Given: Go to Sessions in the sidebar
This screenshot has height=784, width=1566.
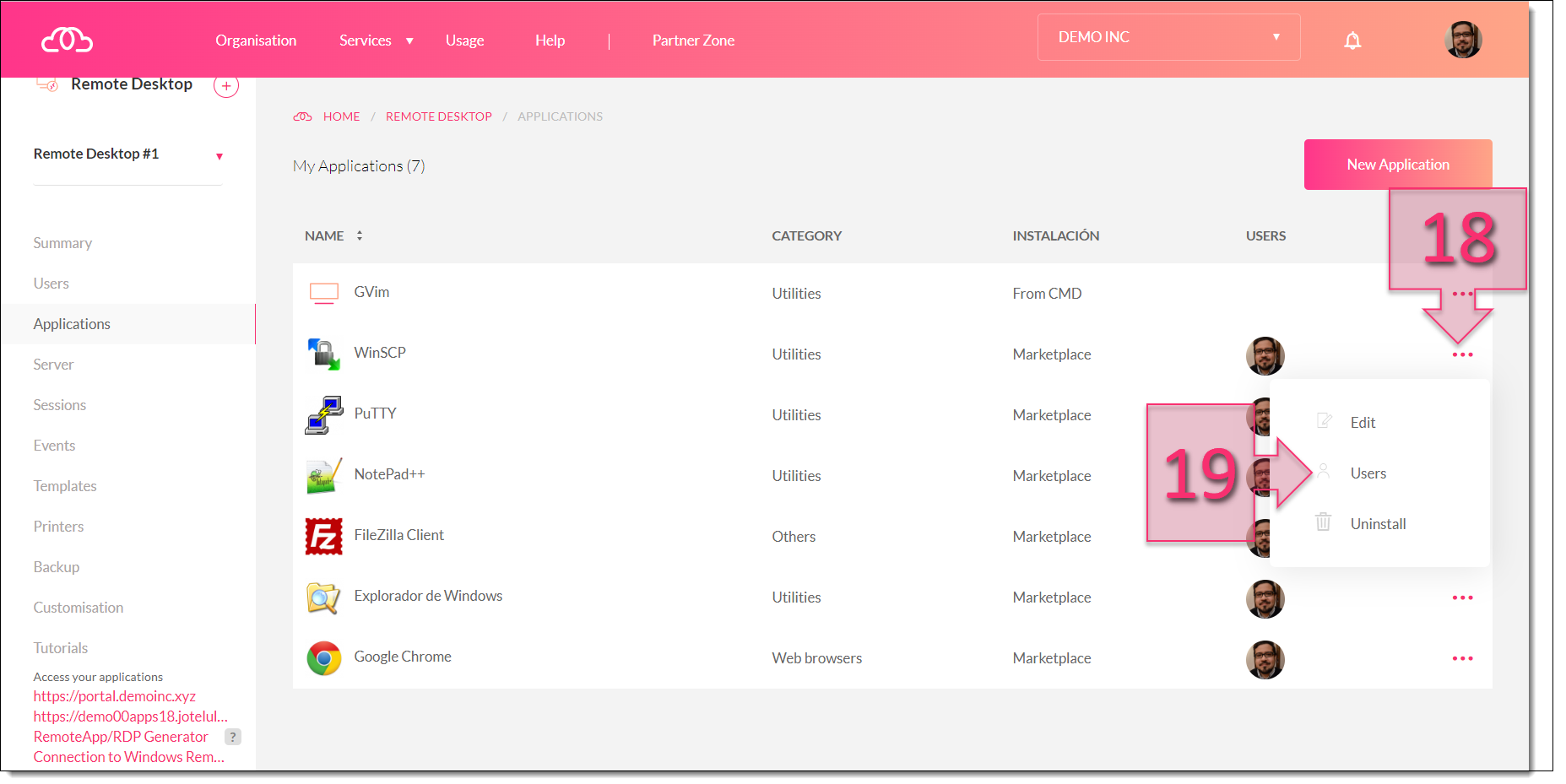Looking at the screenshot, I should click(x=60, y=405).
